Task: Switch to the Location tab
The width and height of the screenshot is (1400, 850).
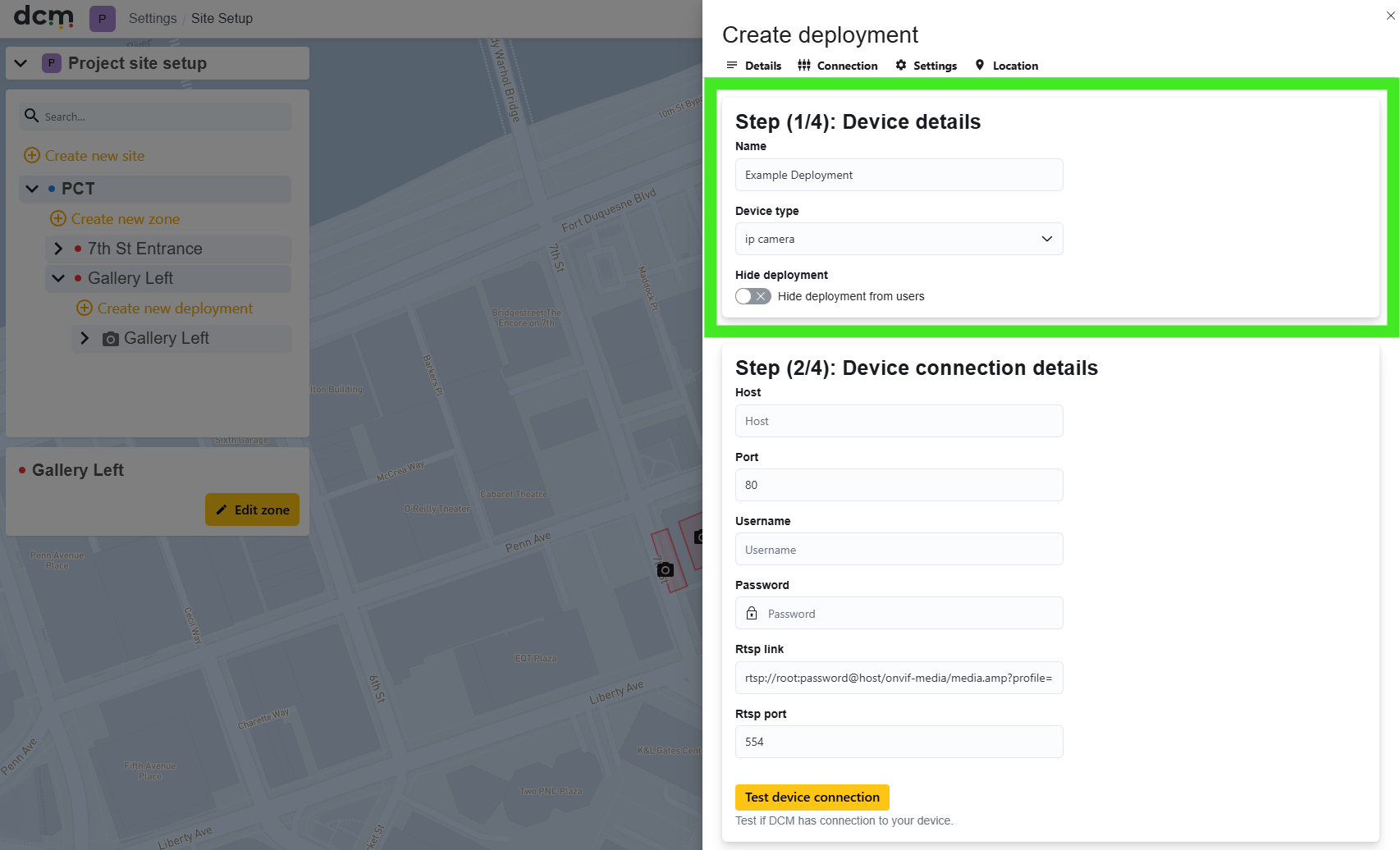Action: click(1007, 66)
